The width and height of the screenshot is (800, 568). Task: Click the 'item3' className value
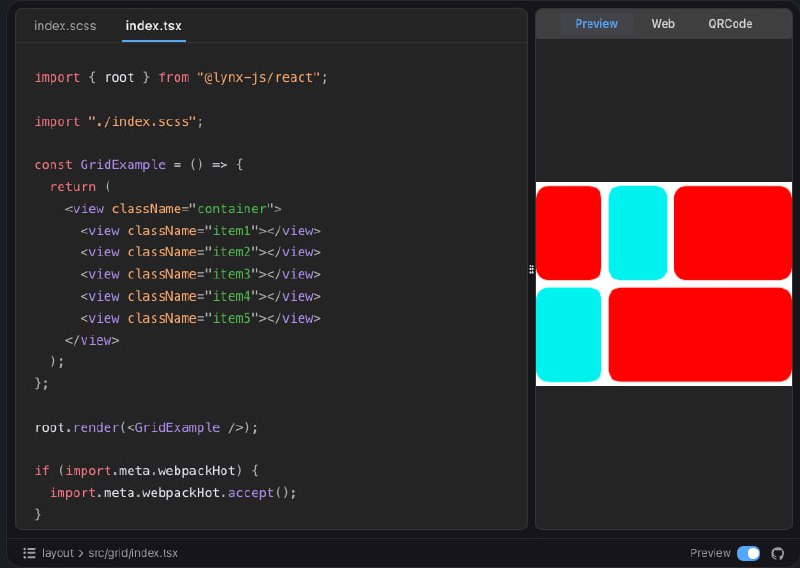[232, 274]
